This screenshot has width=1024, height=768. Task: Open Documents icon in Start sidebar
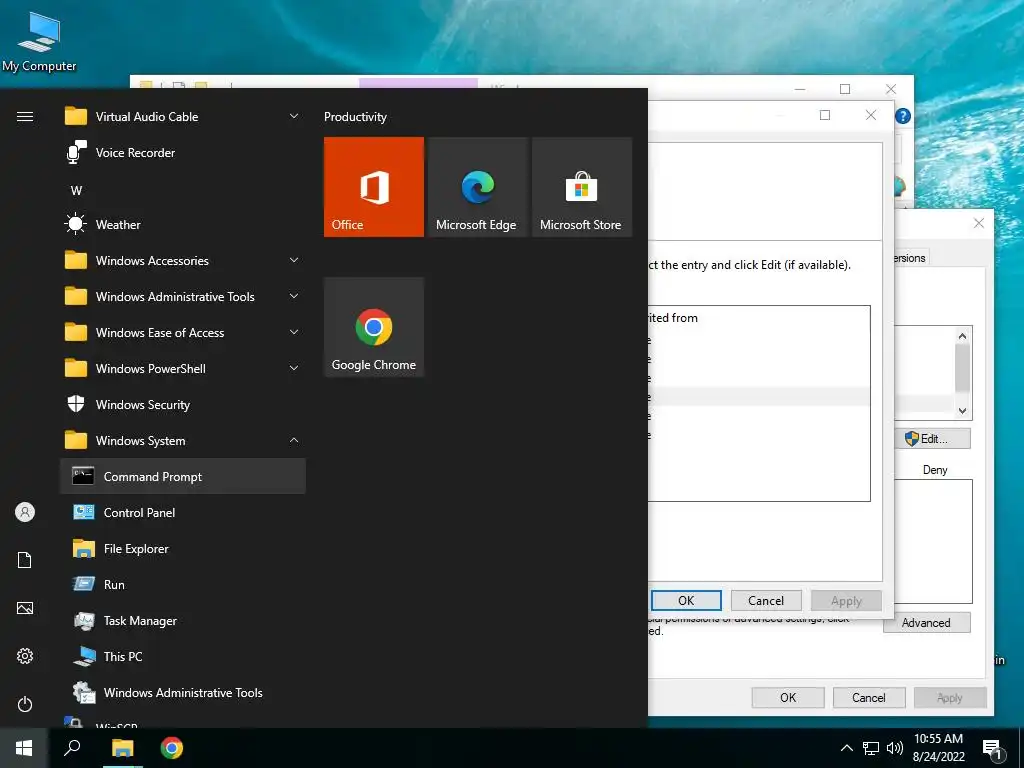coord(25,560)
